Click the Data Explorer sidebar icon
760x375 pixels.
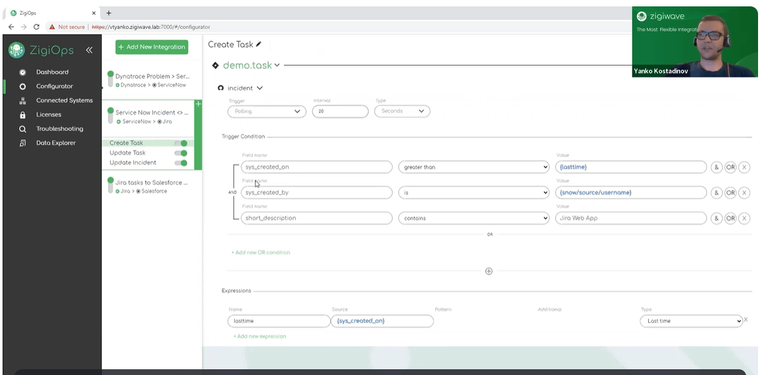(22, 143)
